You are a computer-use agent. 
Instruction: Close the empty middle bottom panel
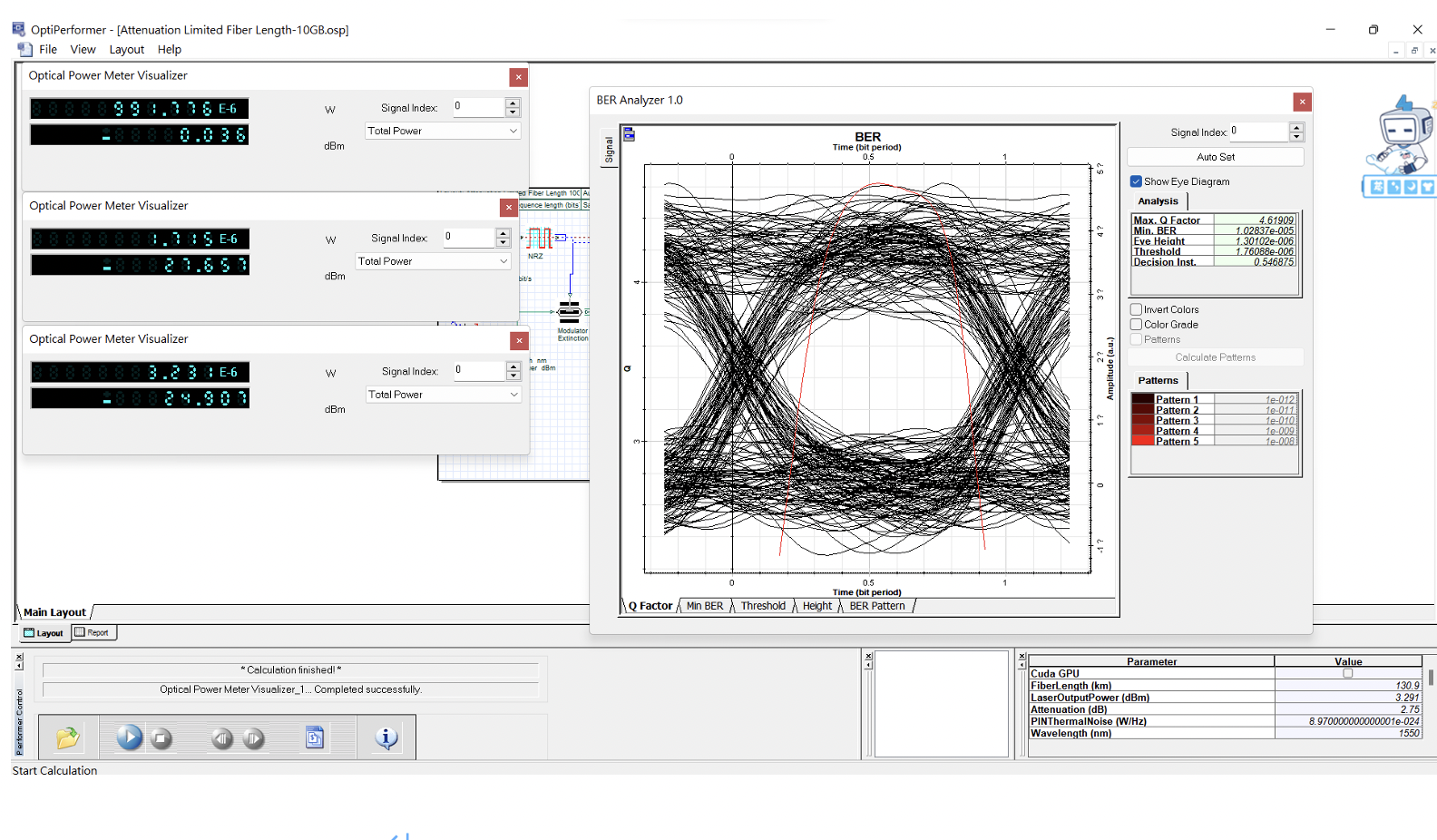tap(868, 655)
